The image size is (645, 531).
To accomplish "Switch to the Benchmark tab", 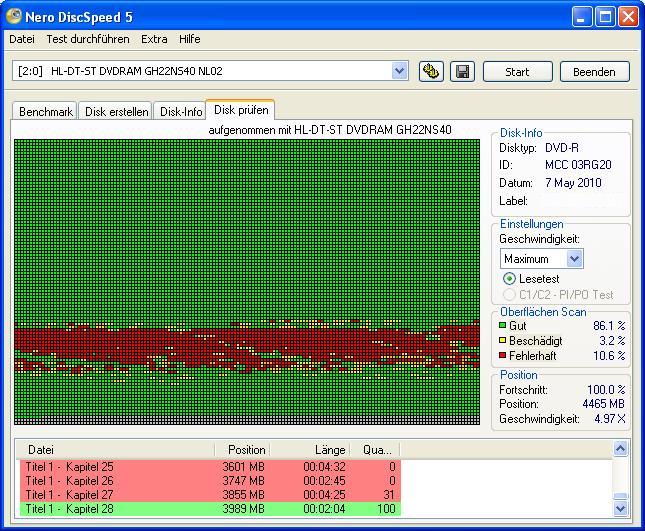I will coord(45,112).
